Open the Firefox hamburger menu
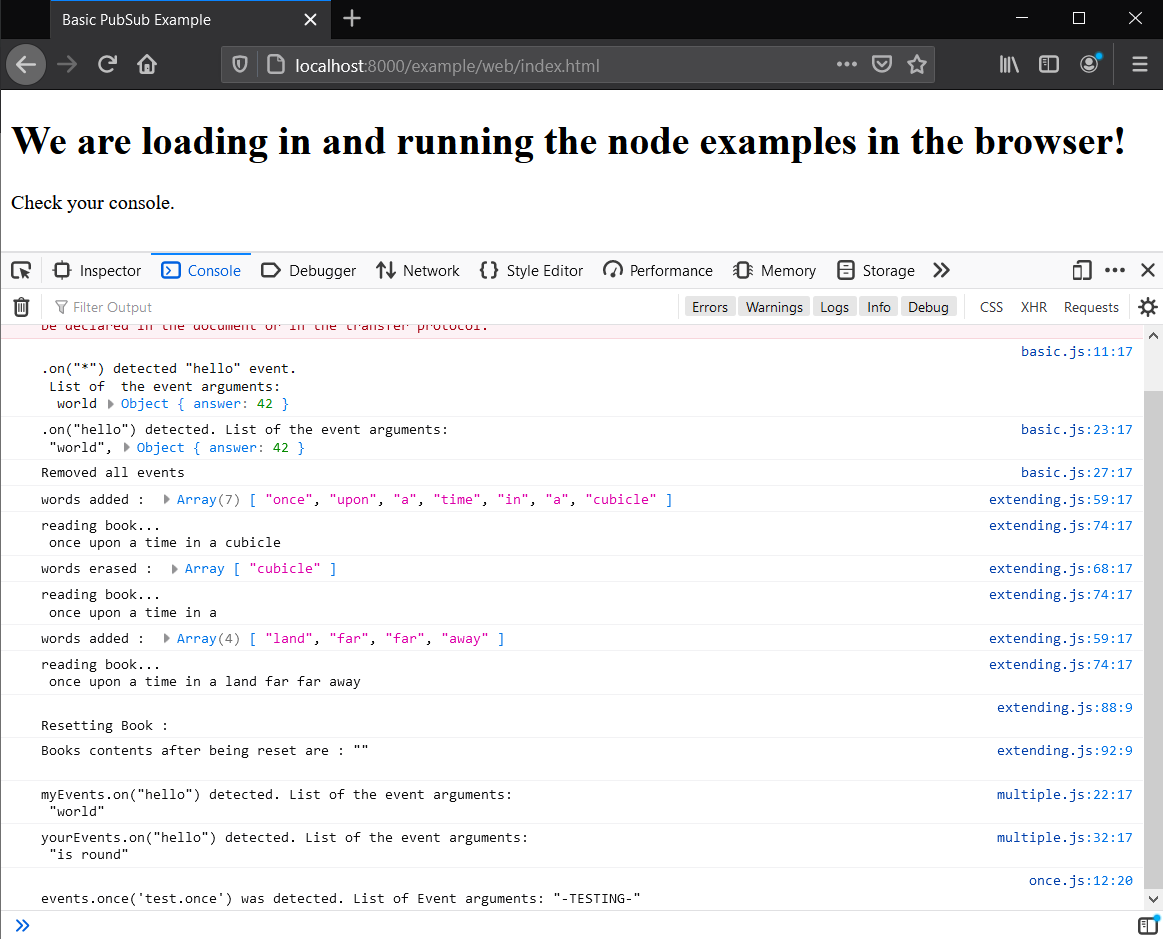1163x939 pixels. (1140, 65)
